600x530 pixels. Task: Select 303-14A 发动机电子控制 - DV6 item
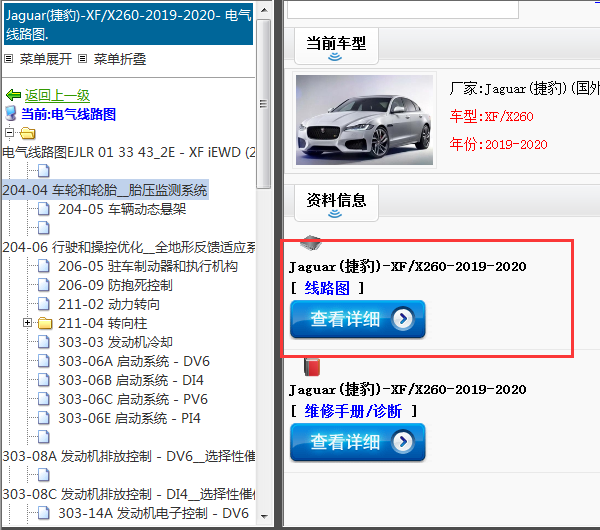[153, 513]
